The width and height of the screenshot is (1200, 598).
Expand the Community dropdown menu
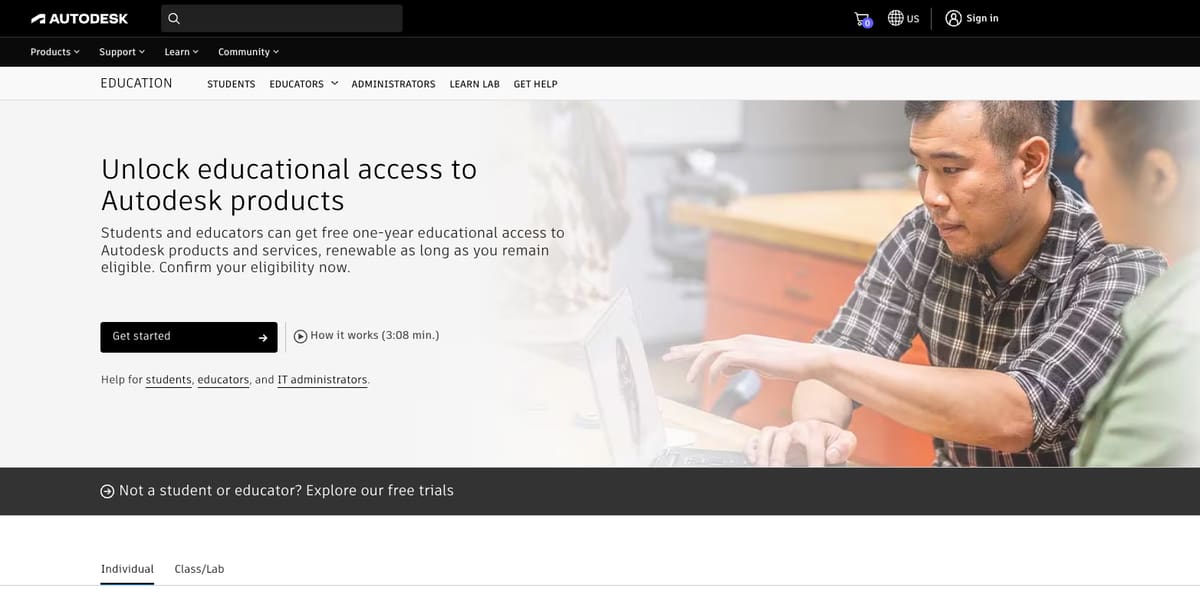coord(248,52)
